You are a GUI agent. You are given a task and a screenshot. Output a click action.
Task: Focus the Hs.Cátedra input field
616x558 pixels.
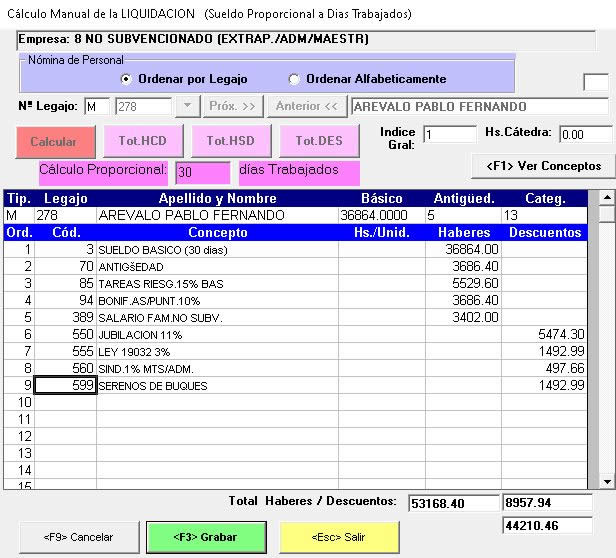[585, 134]
